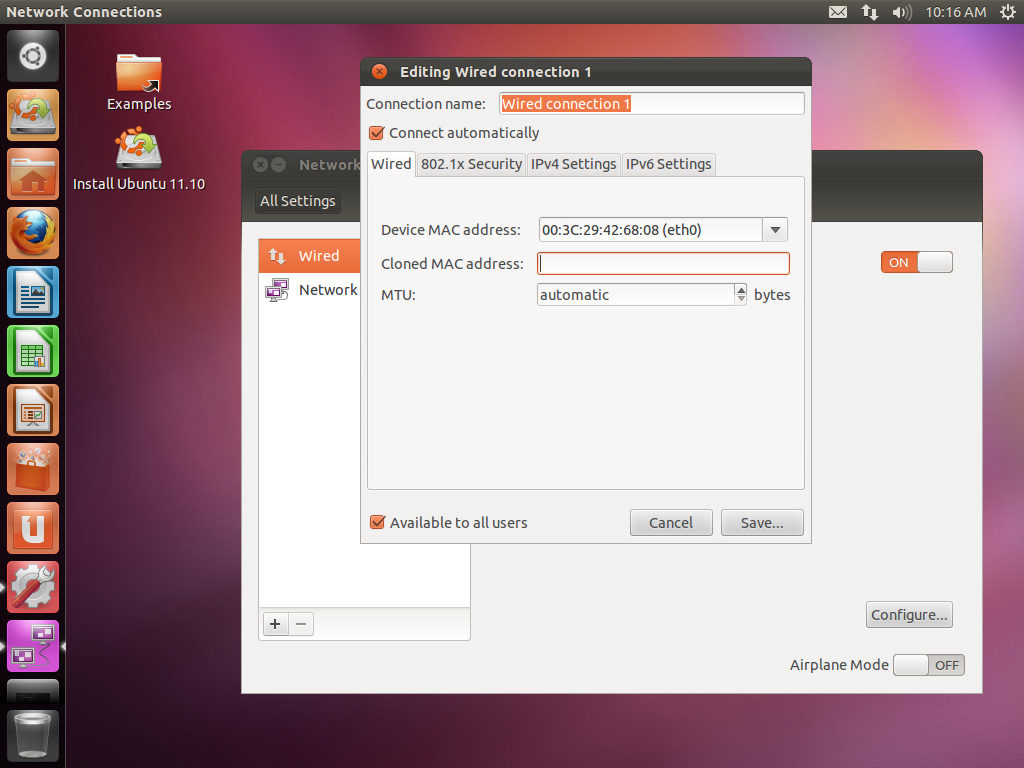Add a connection with the plus button
Image resolution: width=1024 pixels, height=768 pixels.
click(x=275, y=624)
